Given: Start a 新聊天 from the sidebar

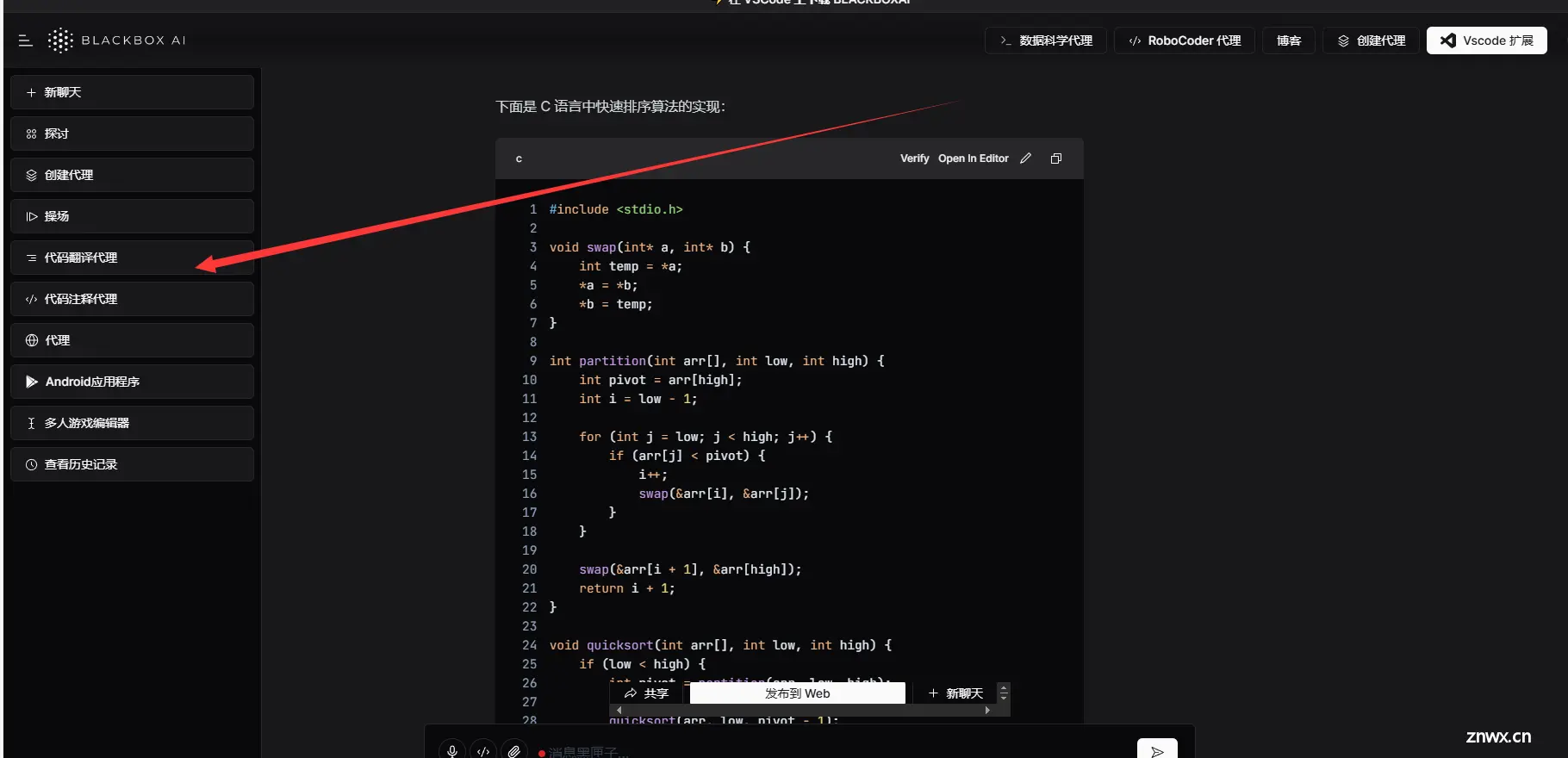Looking at the screenshot, I should [x=132, y=92].
